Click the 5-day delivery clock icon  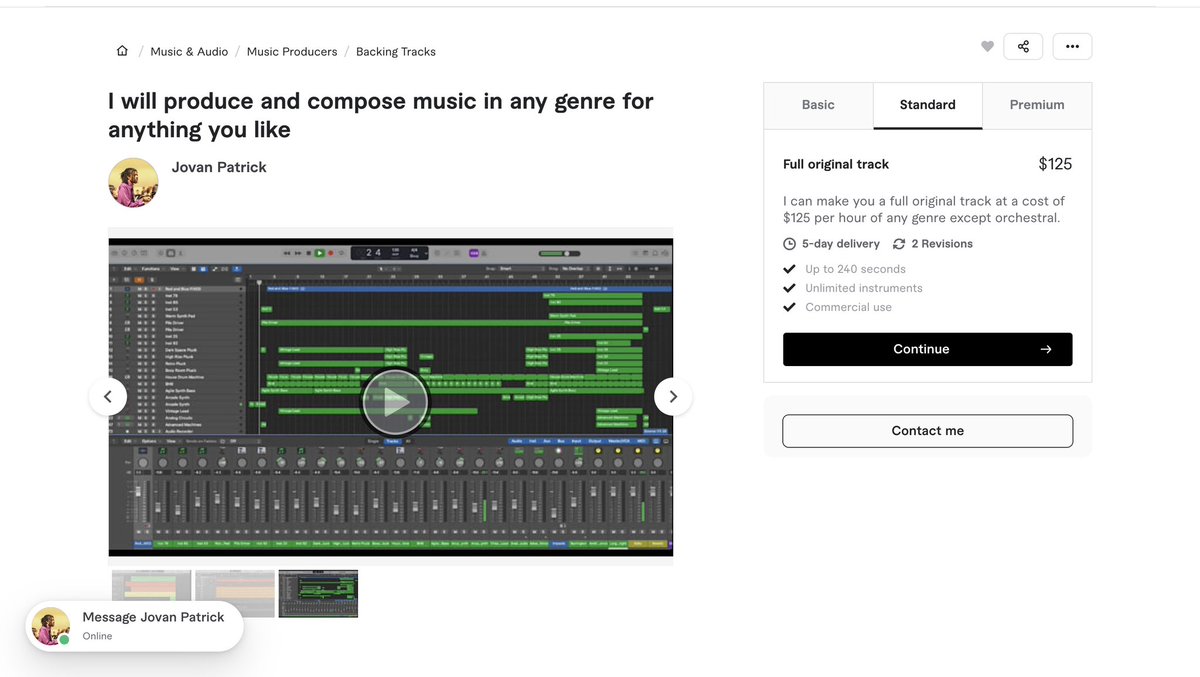pyautogui.click(x=789, y=244)
